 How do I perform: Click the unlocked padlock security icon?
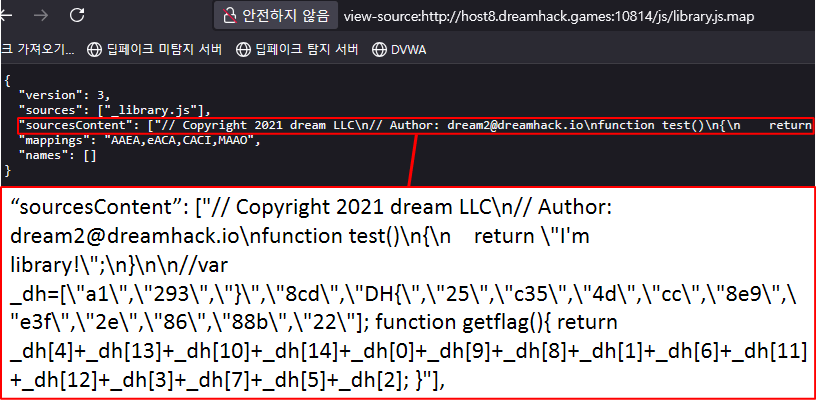tap(229, 16)
